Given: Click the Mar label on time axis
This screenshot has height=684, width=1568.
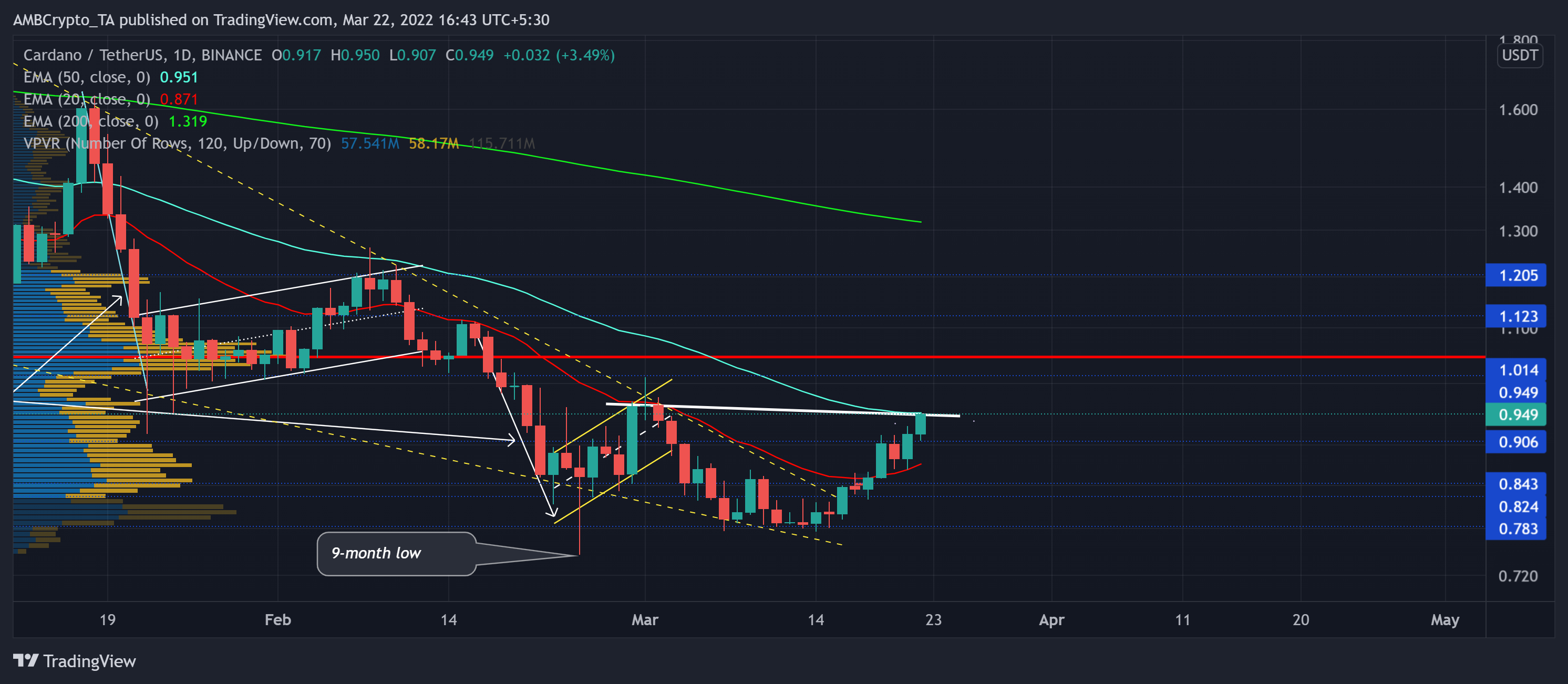Looking at the screenshot, I should coord(645,619).
